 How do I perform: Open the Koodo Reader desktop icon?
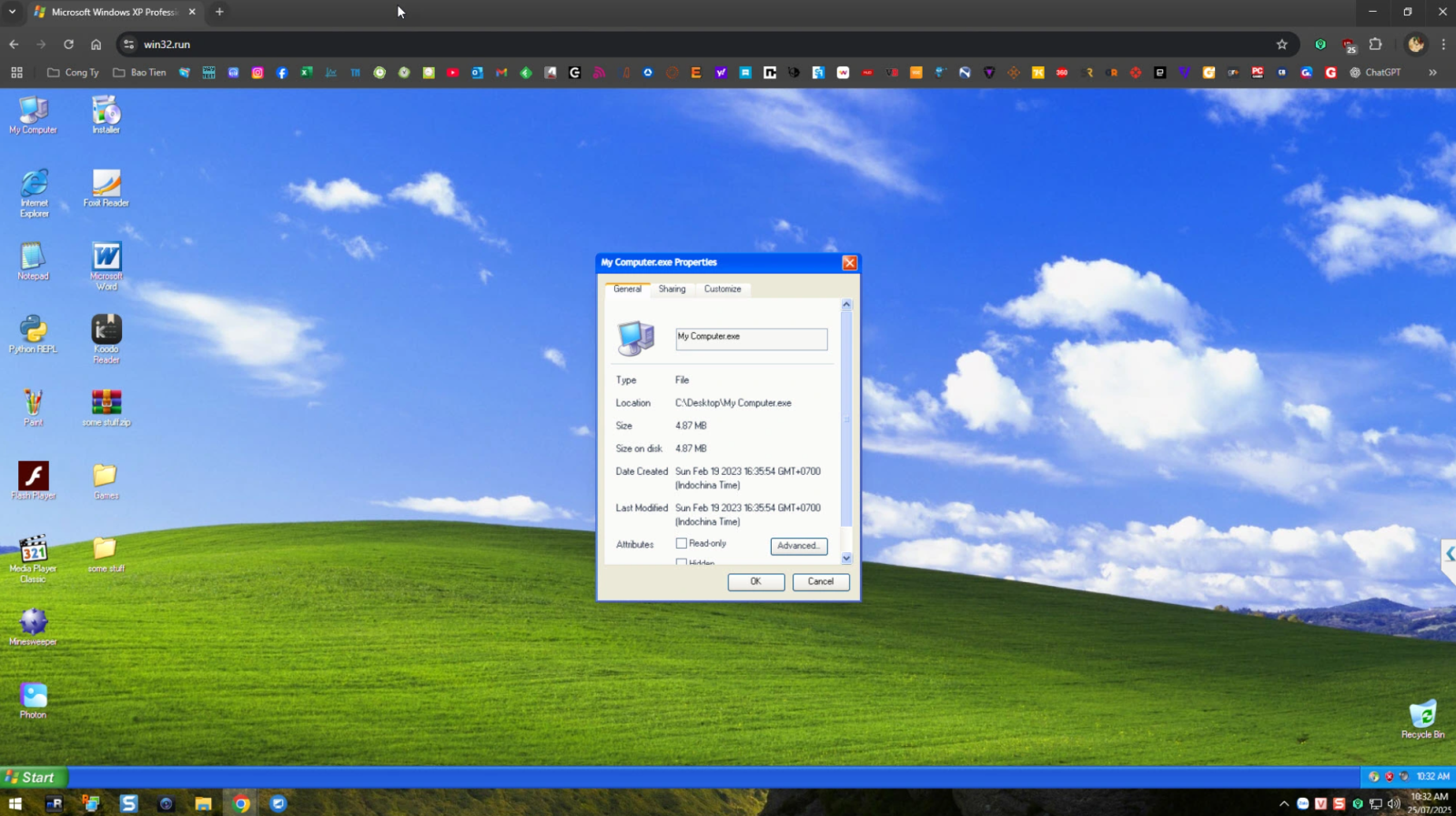pyautogui.click(x=106, y=338)
